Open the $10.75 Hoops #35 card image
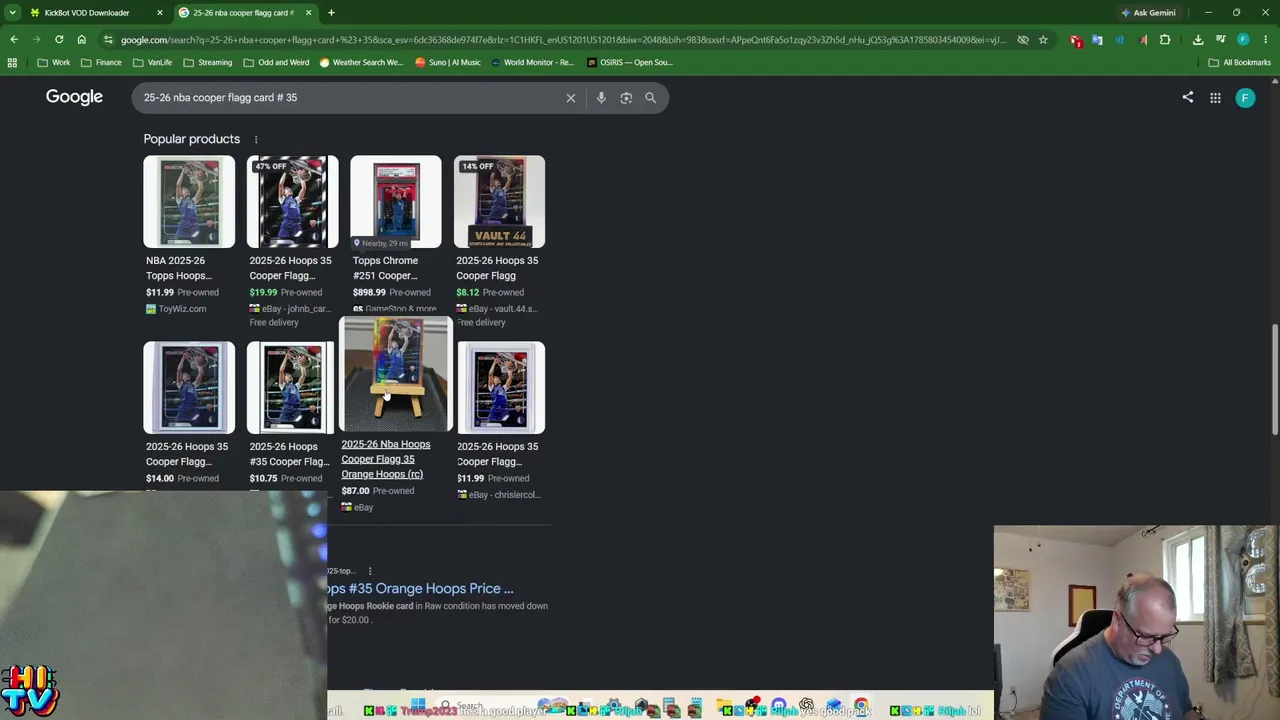 290,387
